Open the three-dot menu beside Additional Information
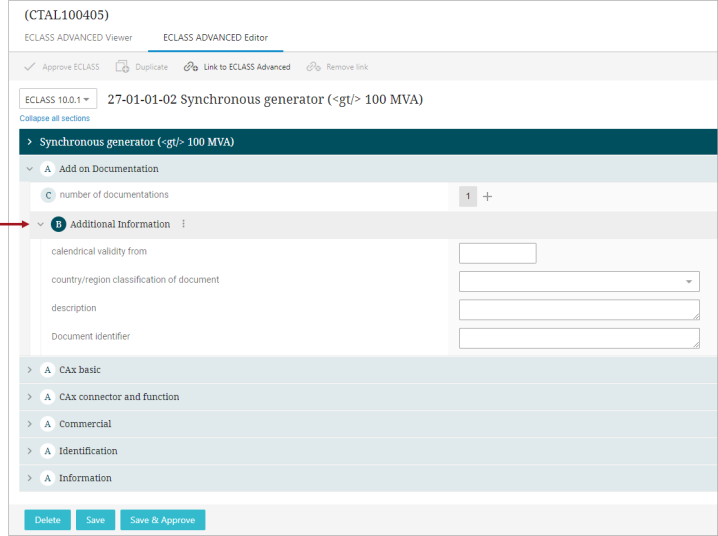This screenshot has height=536, width=718. pos(184,224)
